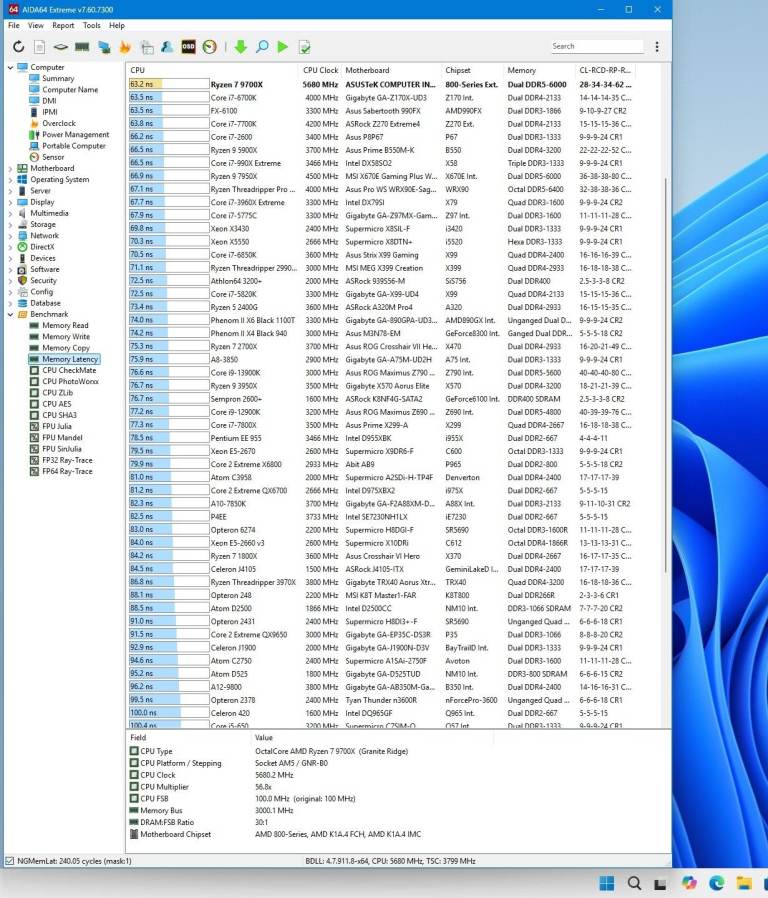
Task: Click the Search input field
Action: (x=596, y=46)
